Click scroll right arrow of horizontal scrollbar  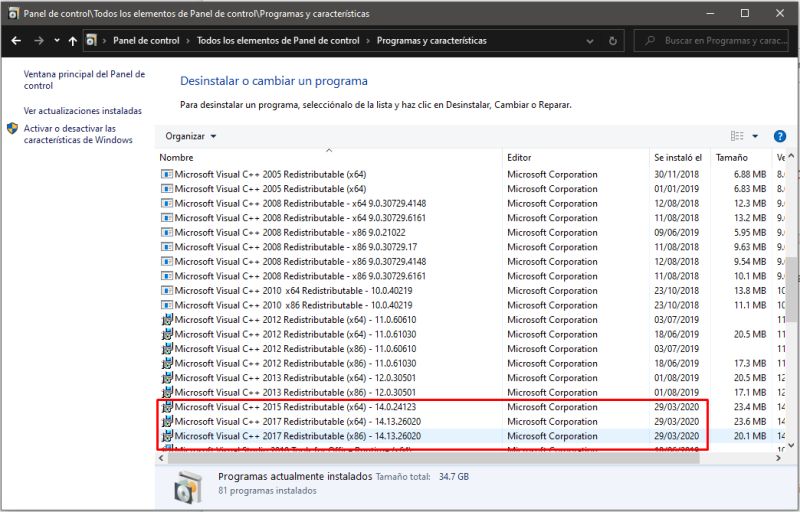click(x=779, y=458)
